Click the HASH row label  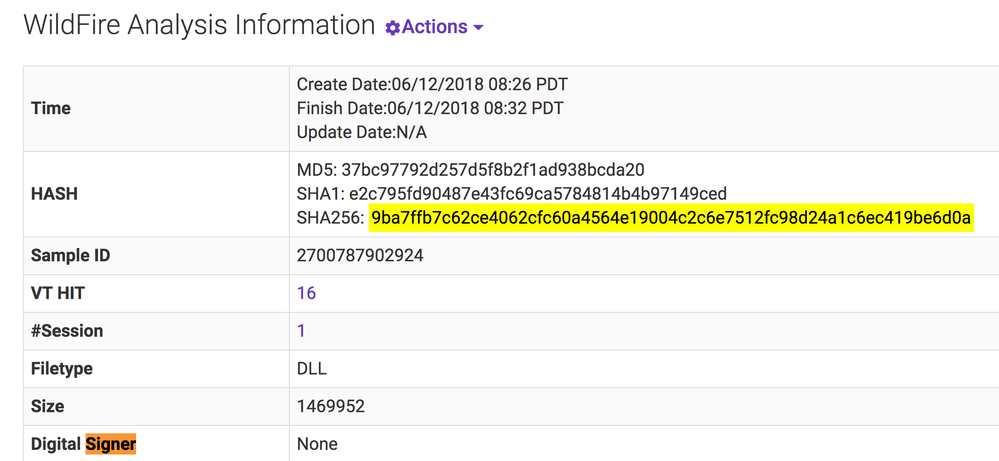pyautogui.click(x=54, y=194)
